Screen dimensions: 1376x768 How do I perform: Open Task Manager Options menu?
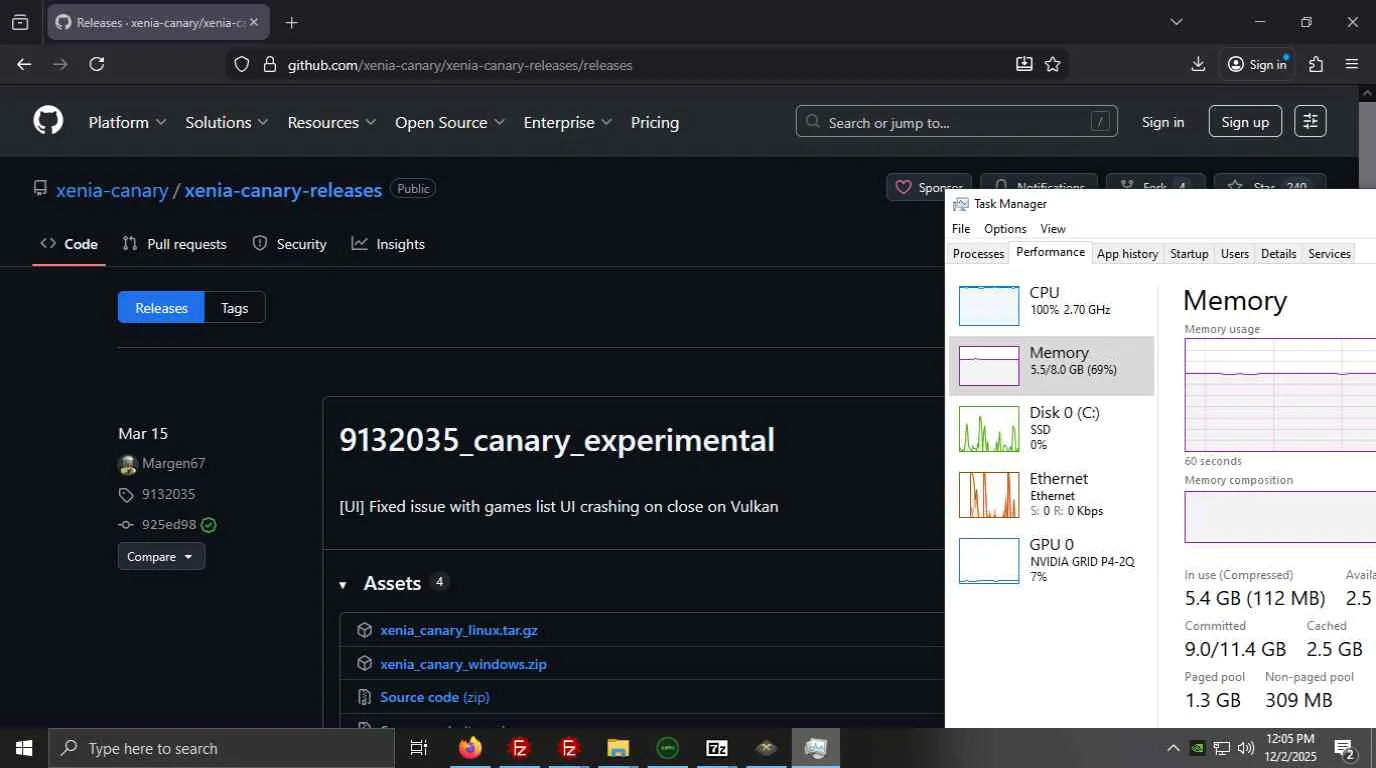1005,229
